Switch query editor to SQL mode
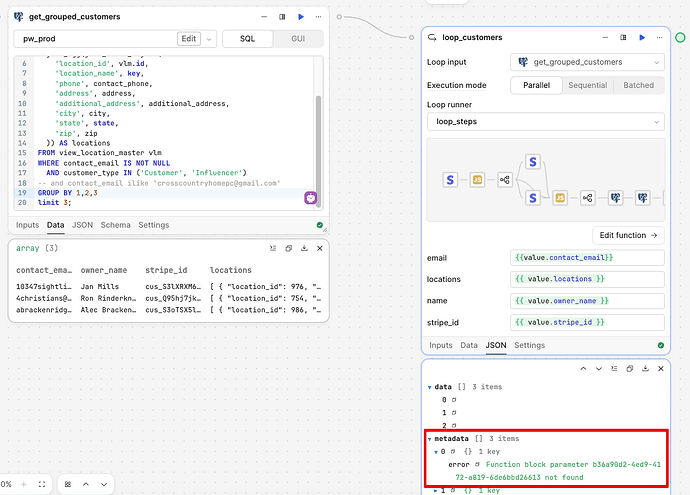The height and width of the screenshot is (495, 690). 247,39
